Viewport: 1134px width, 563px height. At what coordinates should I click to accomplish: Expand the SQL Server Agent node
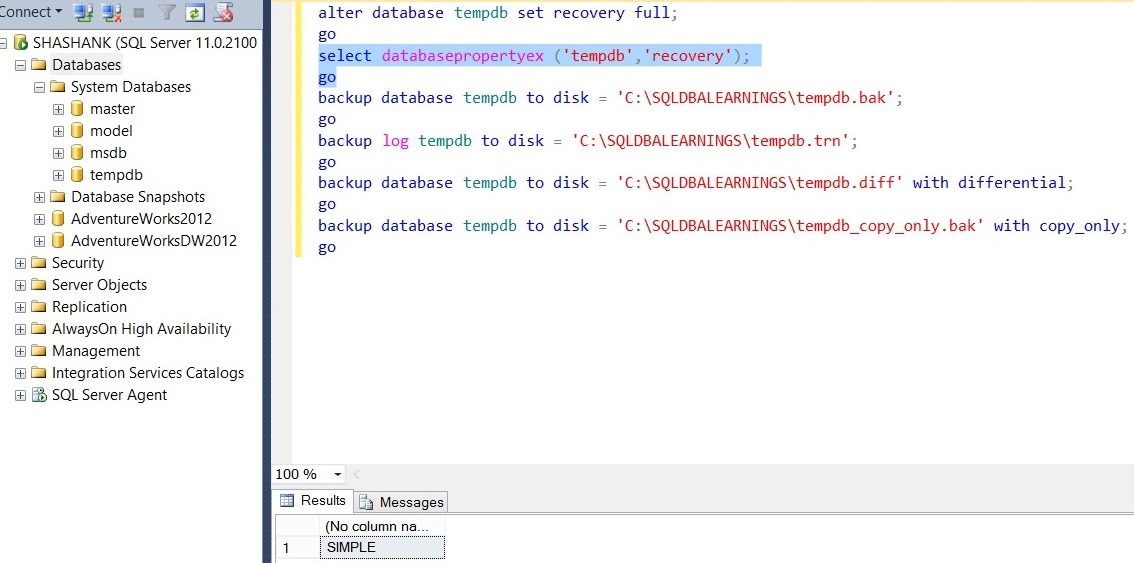tap(20, 395)
